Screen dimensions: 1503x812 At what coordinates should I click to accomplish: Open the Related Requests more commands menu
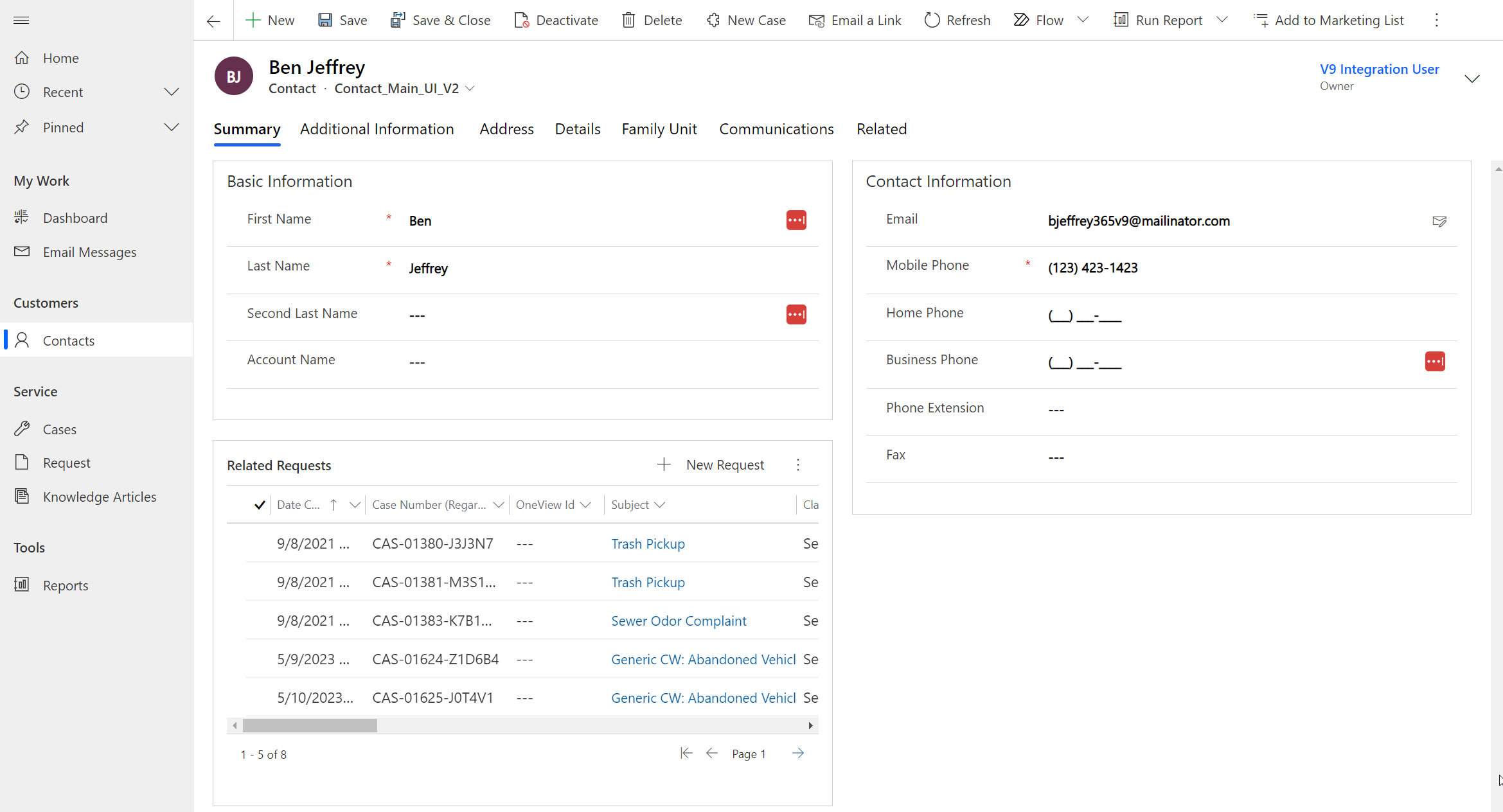pyautogui.click(x=798, y=464)
